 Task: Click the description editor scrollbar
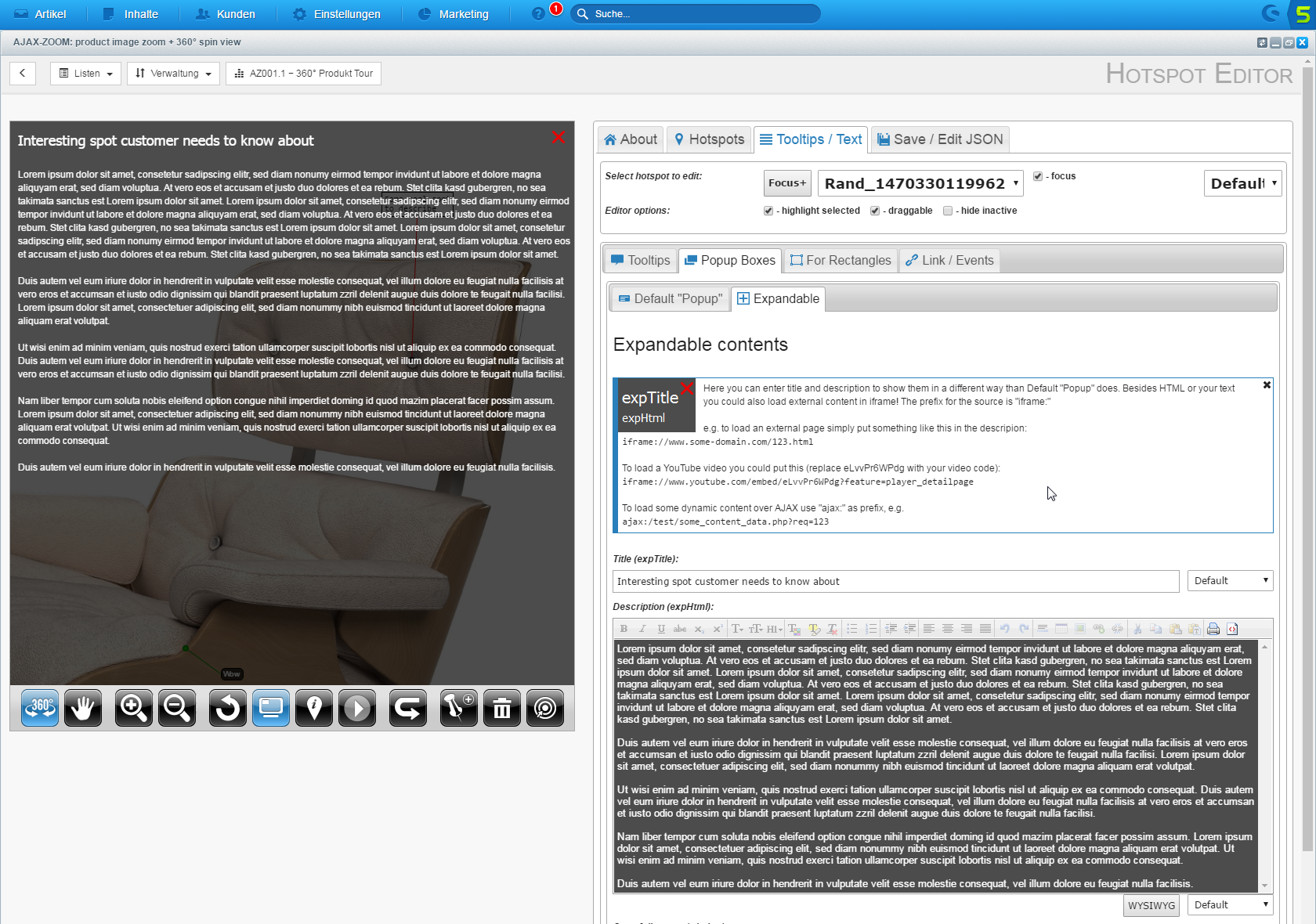click(x=1264, y=766)
